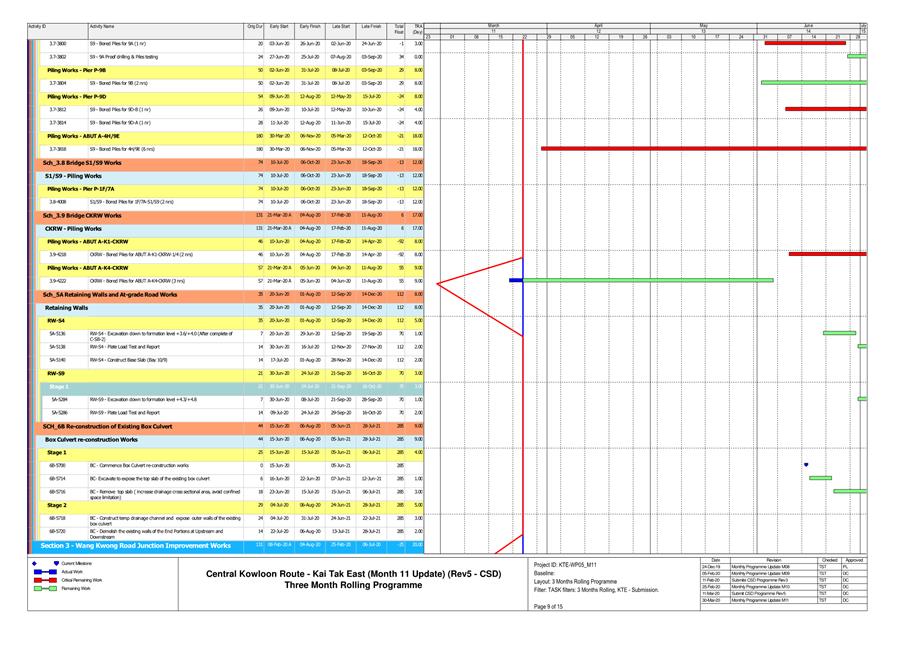Click the Total Float column header

(x=400, y=28)
